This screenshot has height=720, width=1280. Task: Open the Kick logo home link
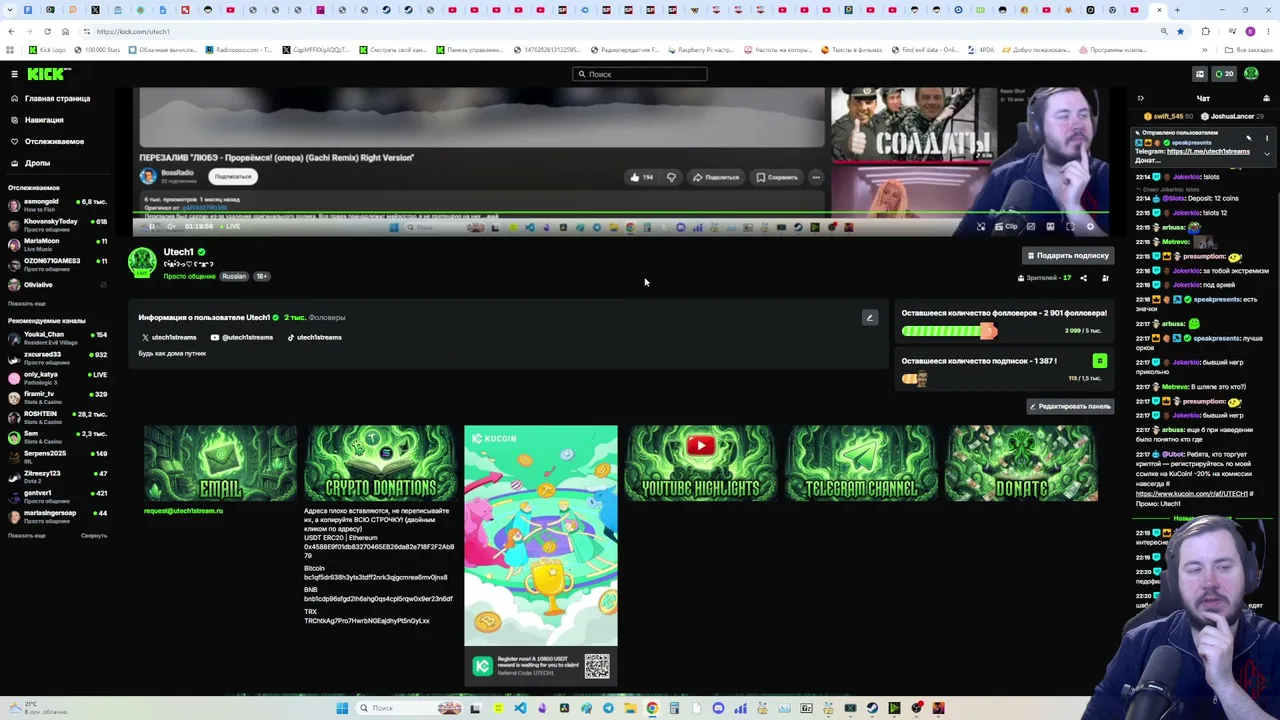pos(48,74)
